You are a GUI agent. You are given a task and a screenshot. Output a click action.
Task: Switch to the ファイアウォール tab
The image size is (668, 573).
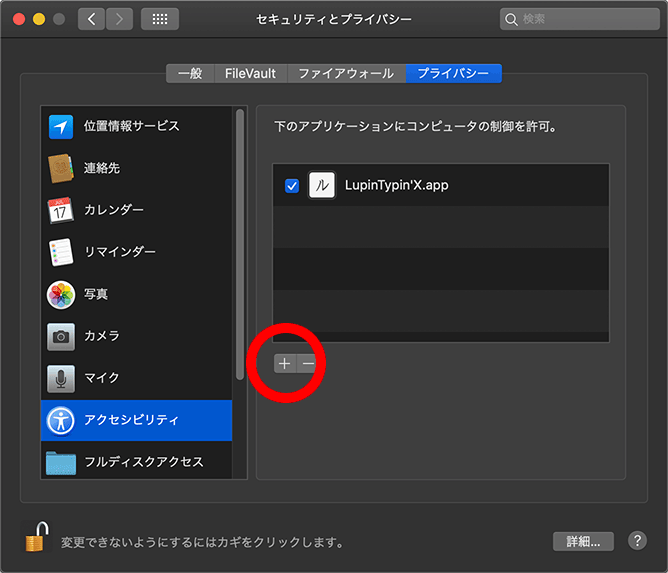point(346,73)
